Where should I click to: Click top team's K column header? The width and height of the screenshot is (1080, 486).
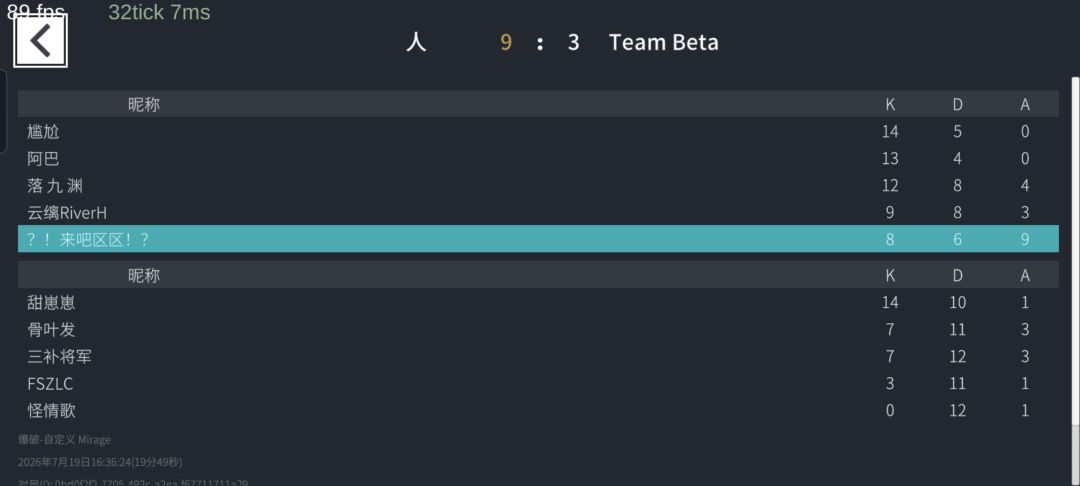tap(890, 105)
